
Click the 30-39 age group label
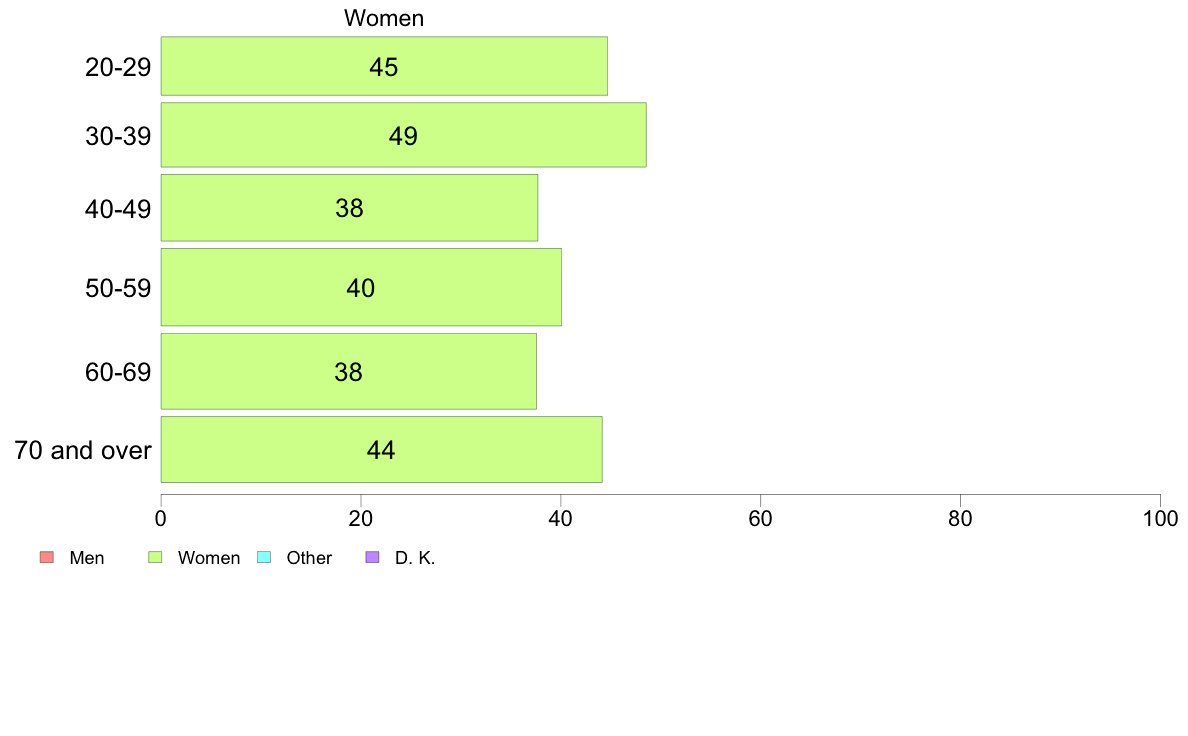click(118, 136)
